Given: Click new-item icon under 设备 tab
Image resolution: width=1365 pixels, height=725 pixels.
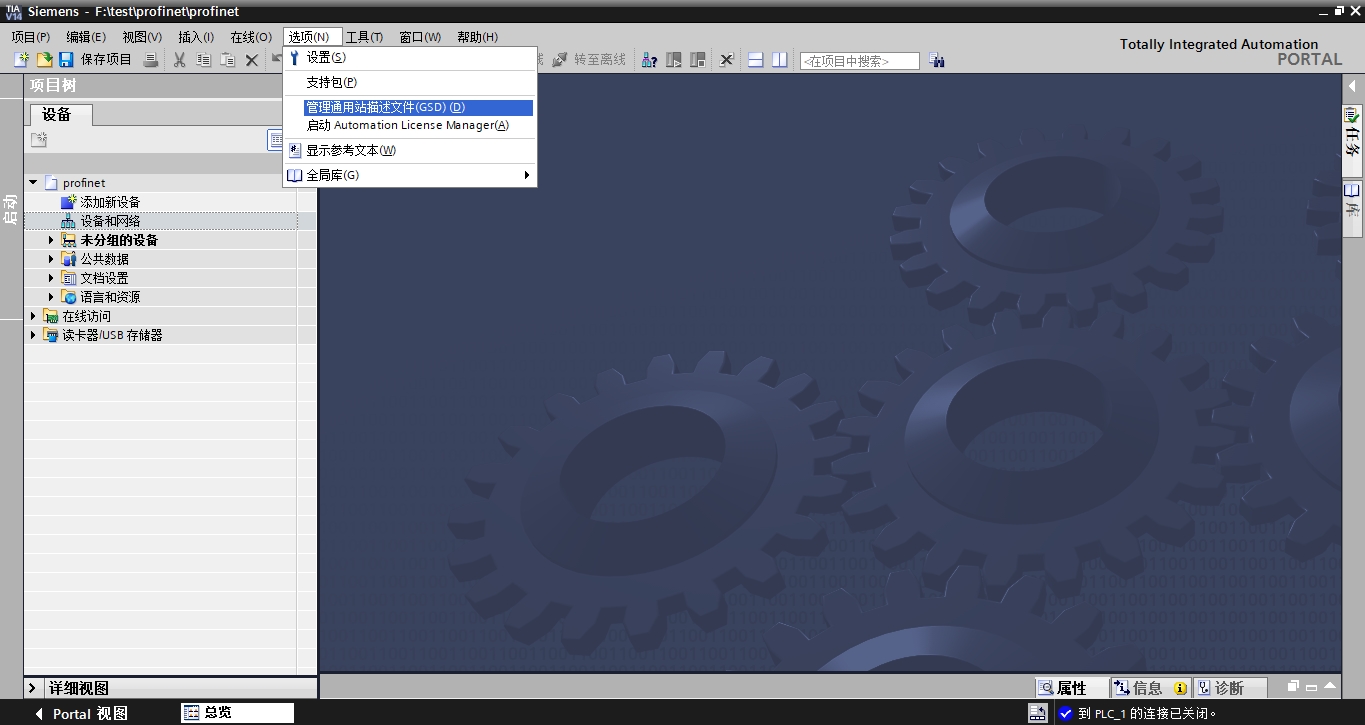Looking at the screenshot, I should point(39,140).
